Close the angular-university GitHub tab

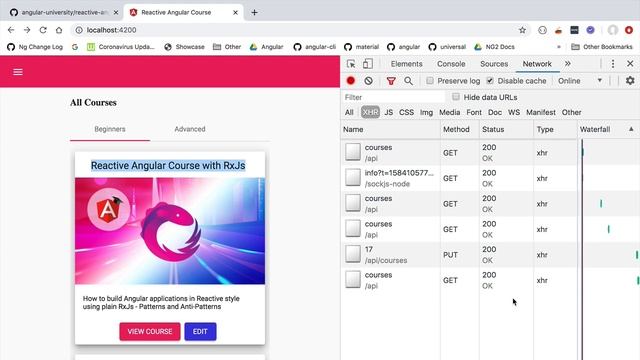click(x=116, y=13)
